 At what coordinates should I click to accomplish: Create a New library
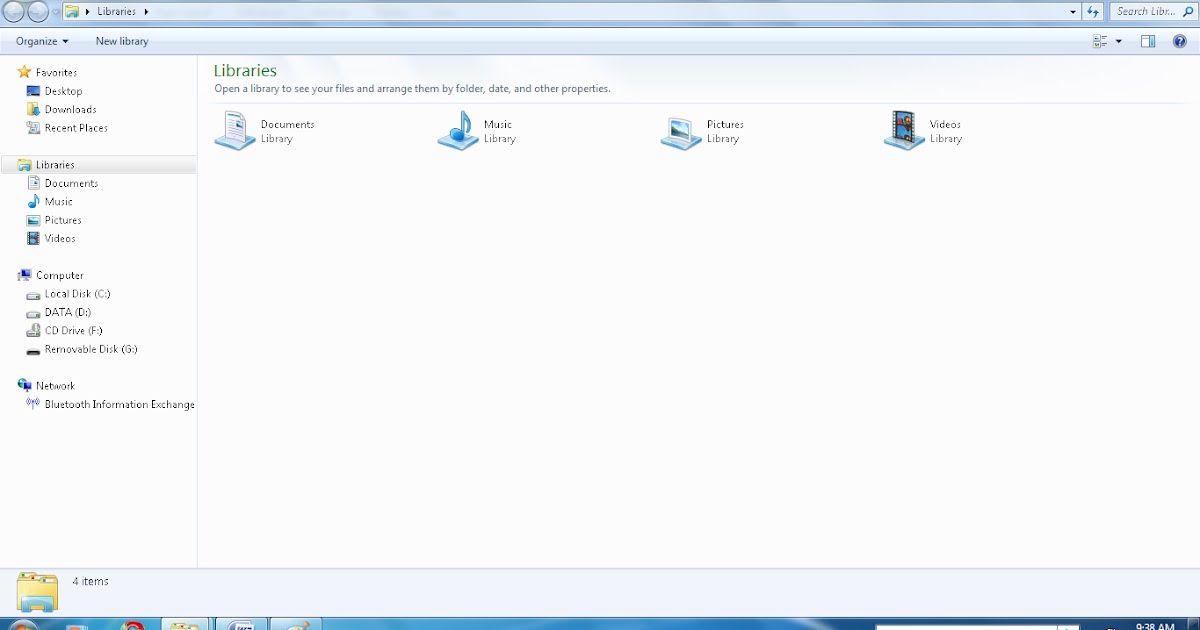pyautogui.click(x=122, y=41)
